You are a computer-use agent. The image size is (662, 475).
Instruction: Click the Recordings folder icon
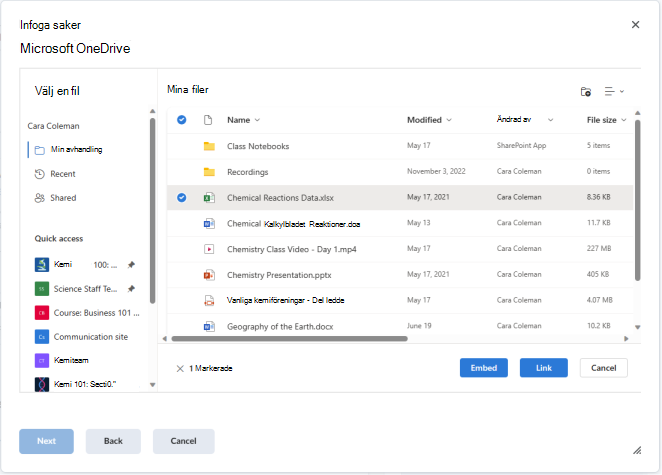[209, 172]
